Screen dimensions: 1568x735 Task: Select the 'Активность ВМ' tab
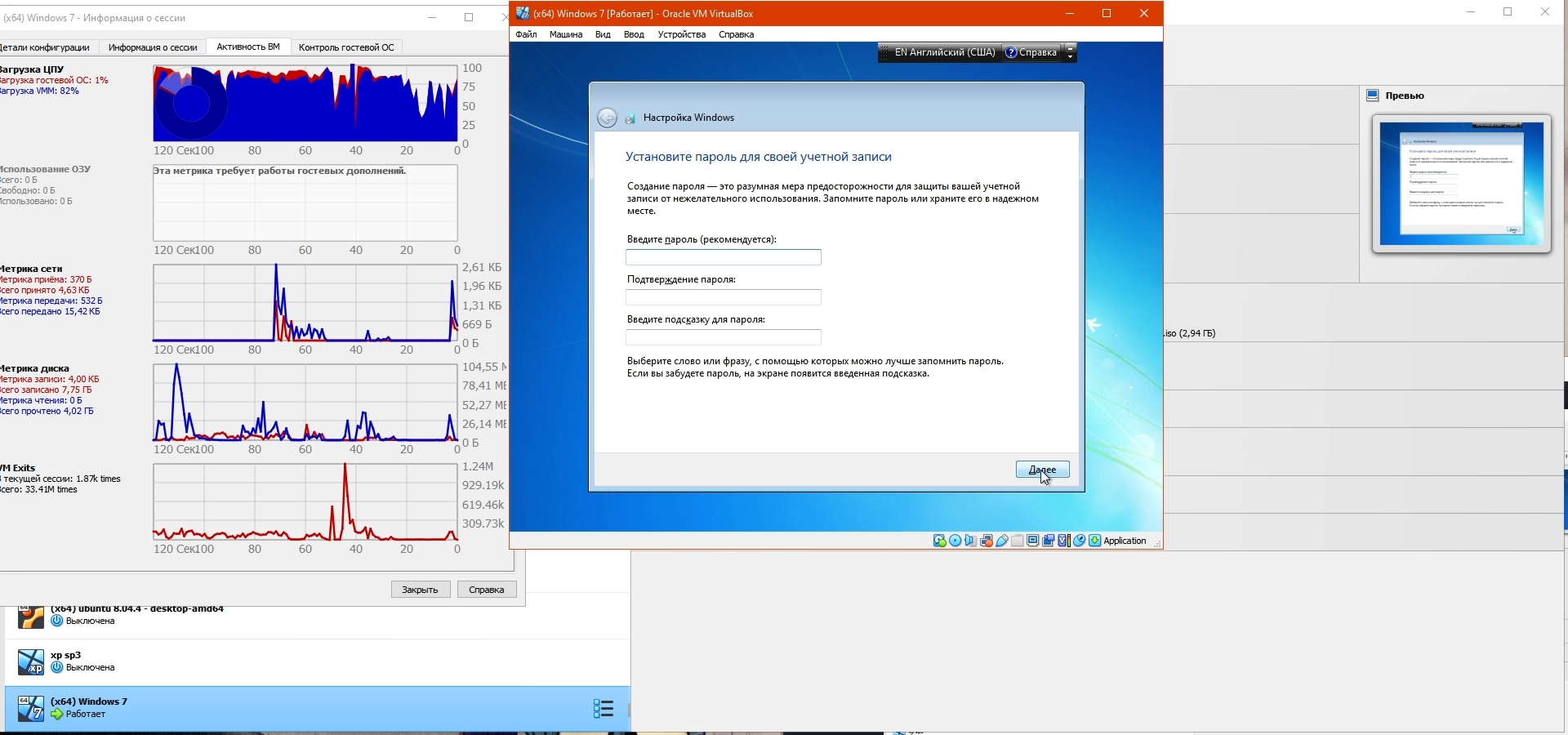pos(248,47)
